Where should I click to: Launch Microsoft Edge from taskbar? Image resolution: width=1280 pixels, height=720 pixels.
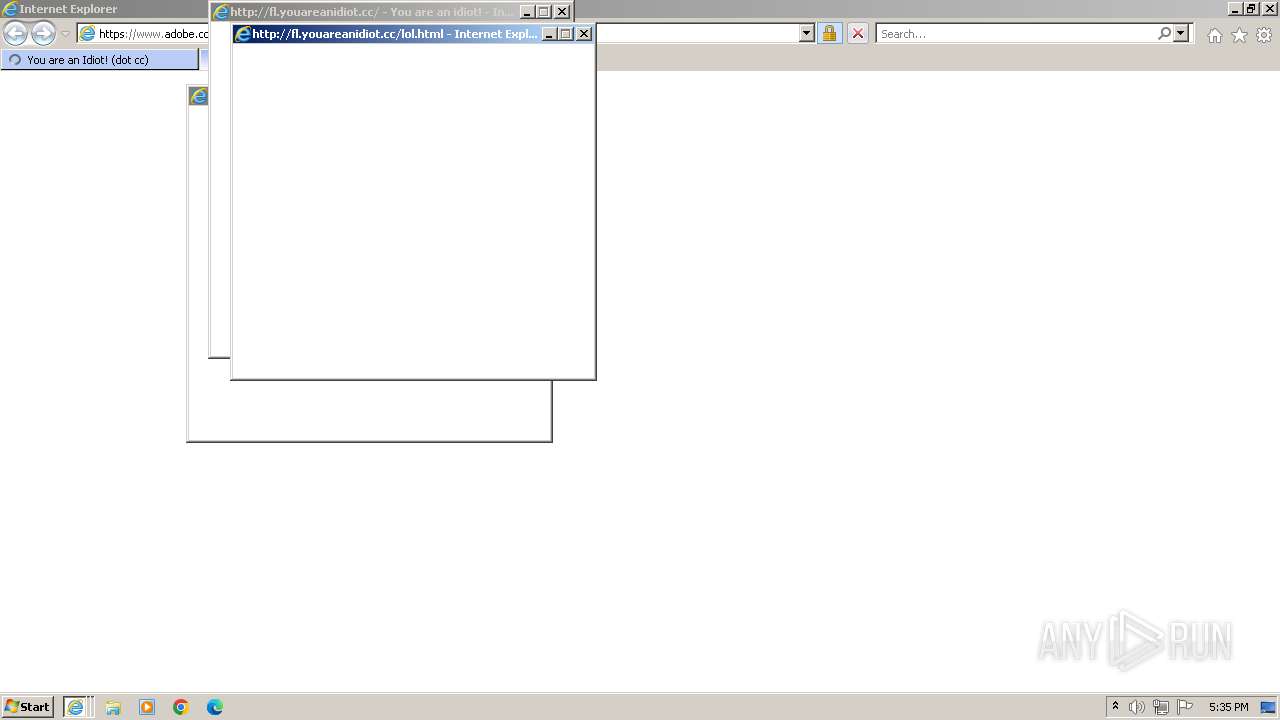tap(215, 707)
